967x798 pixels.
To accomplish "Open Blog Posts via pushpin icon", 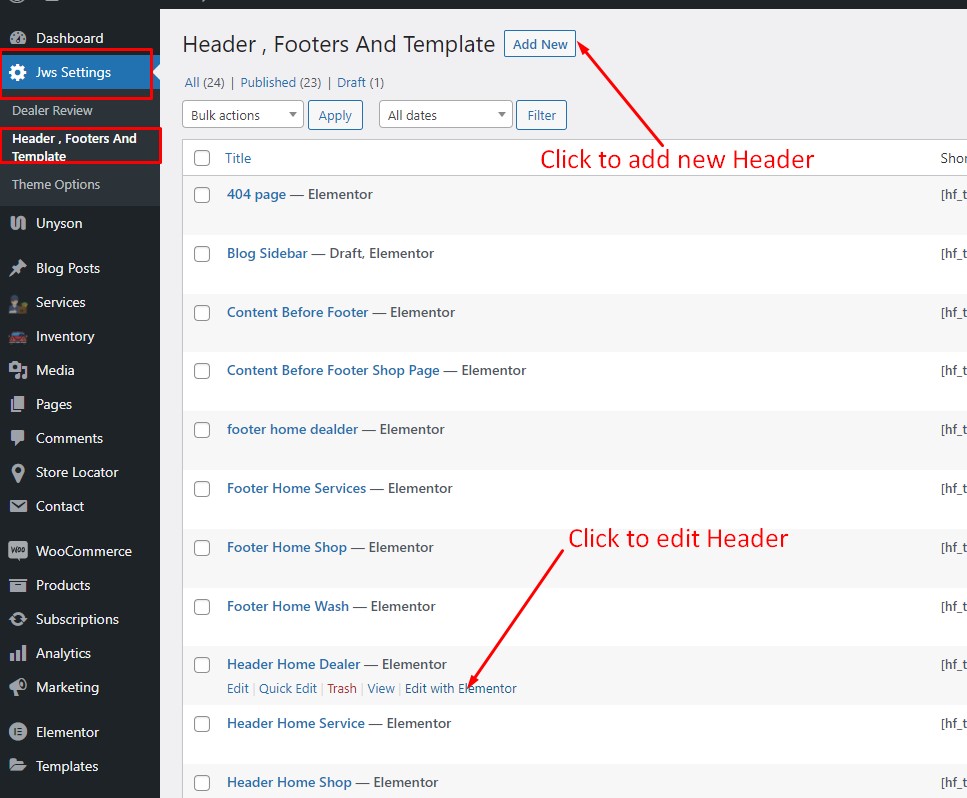I will pyautogui.click(x=17, y=268).
